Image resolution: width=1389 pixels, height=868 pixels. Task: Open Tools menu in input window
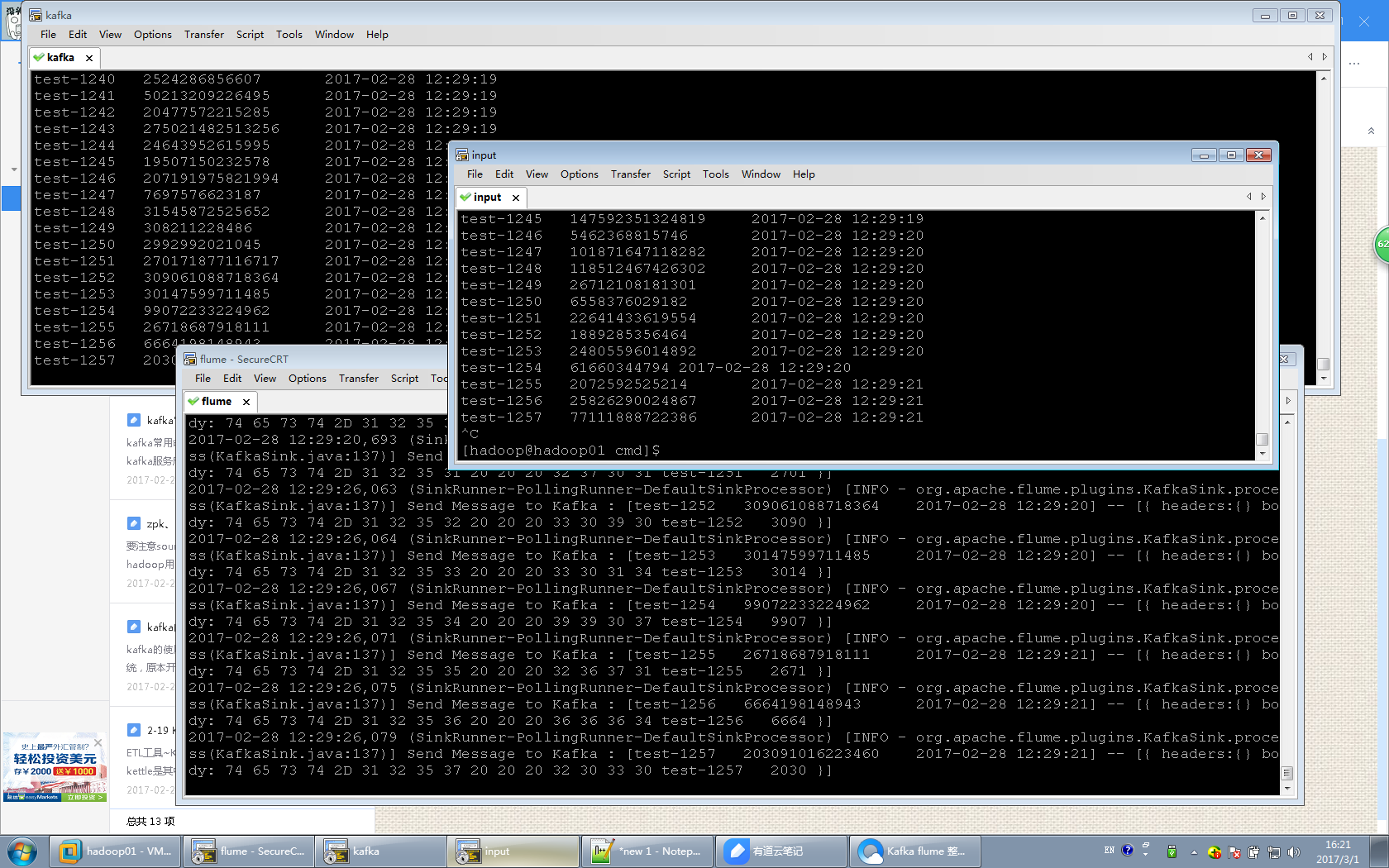click(716, 174)
